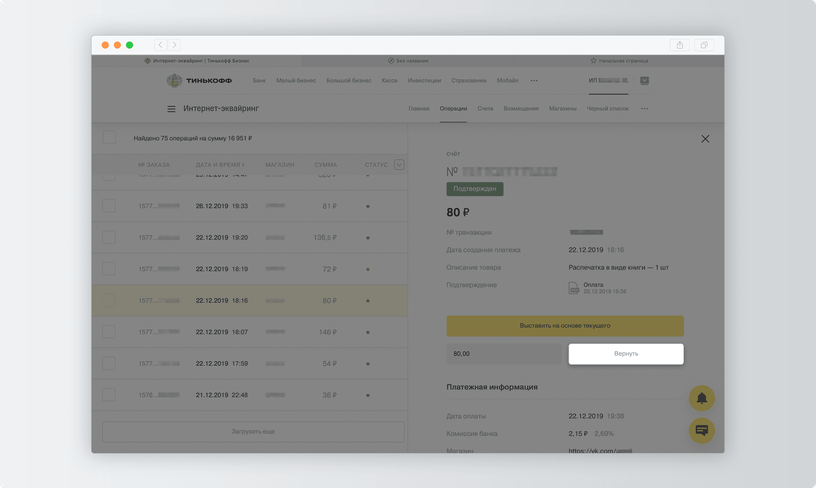Switch to the Черный список tab
This screenshot has width=816, height=488.
point(607,109)
